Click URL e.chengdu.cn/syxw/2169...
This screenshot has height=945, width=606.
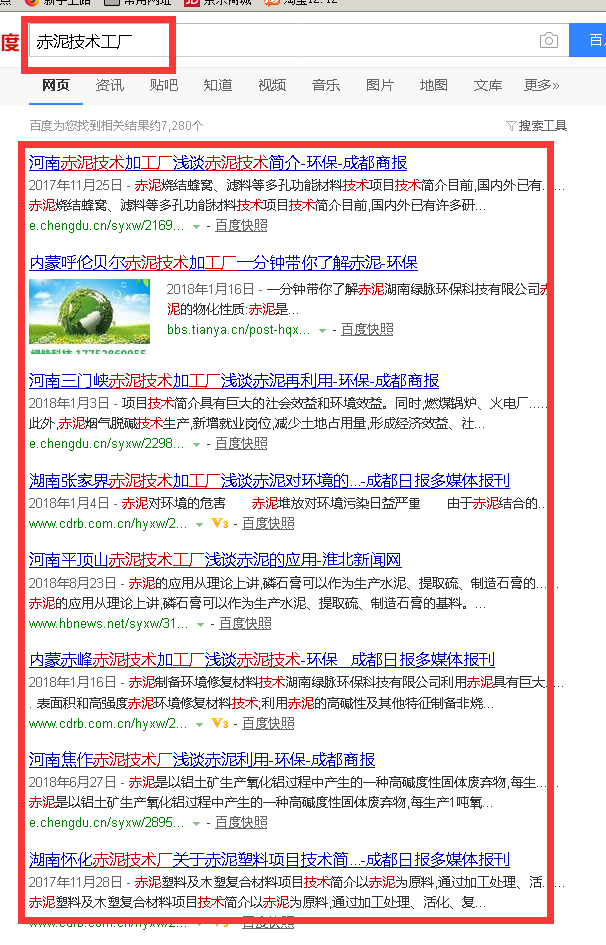tap(107, 225)
